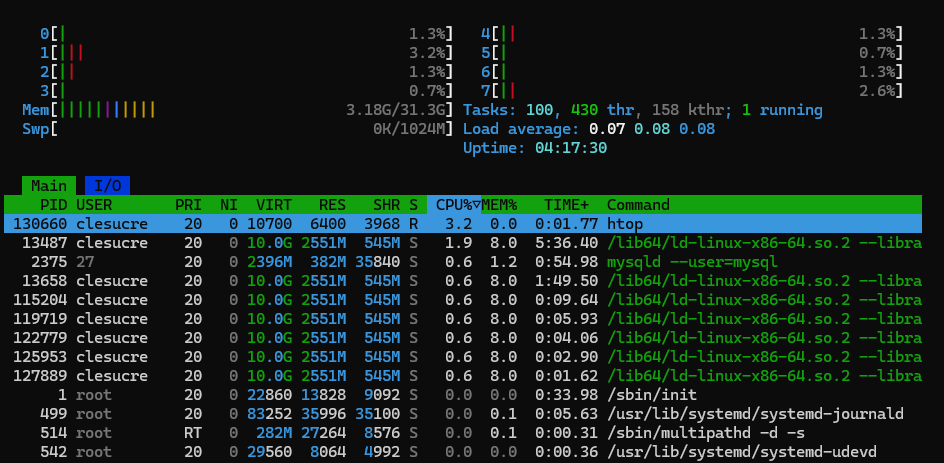
Task: Select the systemd-journald process row
Action: [463, 414]
